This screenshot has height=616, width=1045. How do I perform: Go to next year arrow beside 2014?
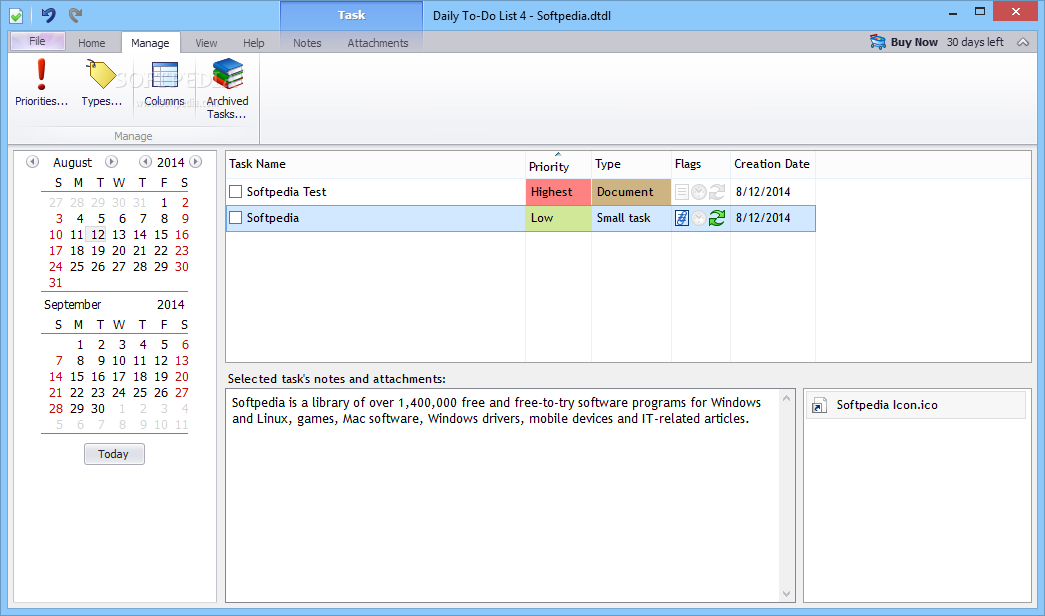point(195,162)
